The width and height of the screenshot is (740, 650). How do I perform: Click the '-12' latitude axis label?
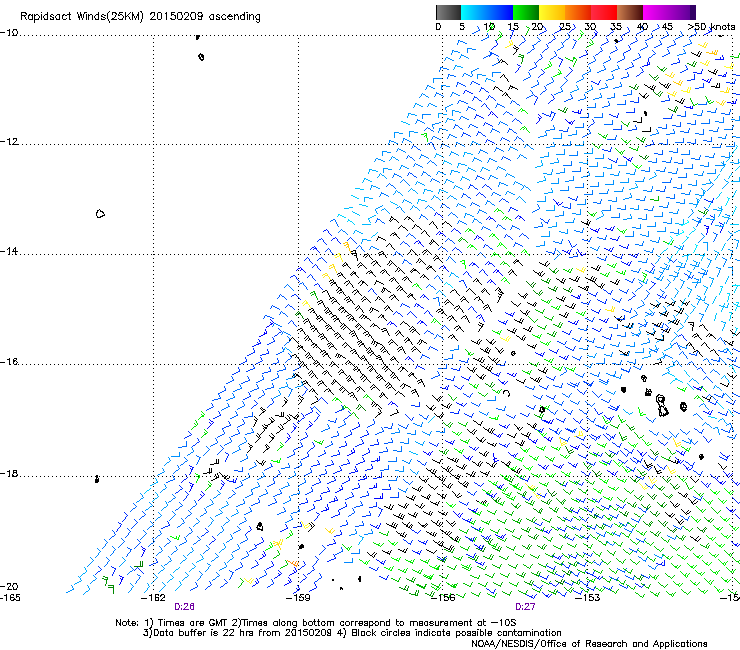click(x=9, y=142)
